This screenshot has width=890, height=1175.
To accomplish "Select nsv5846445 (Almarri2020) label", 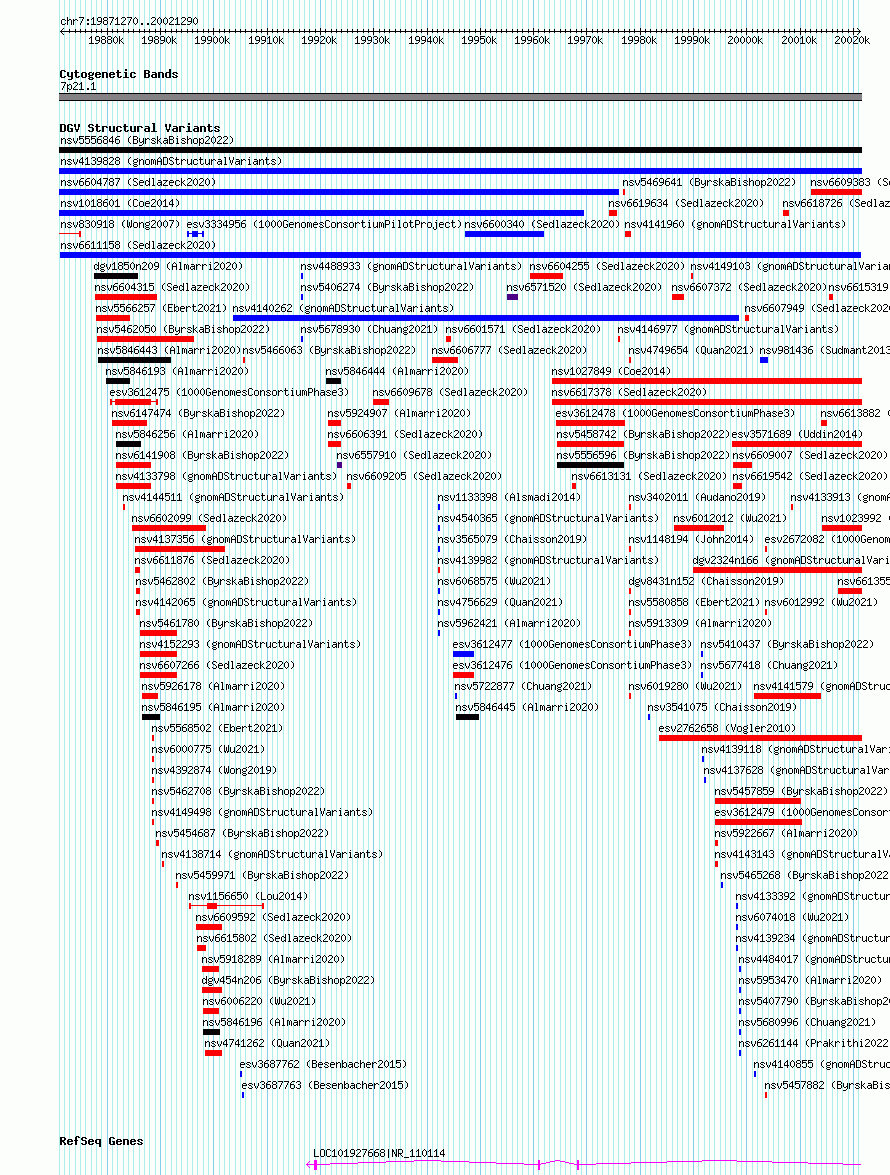I will click(x=527, y=707).
